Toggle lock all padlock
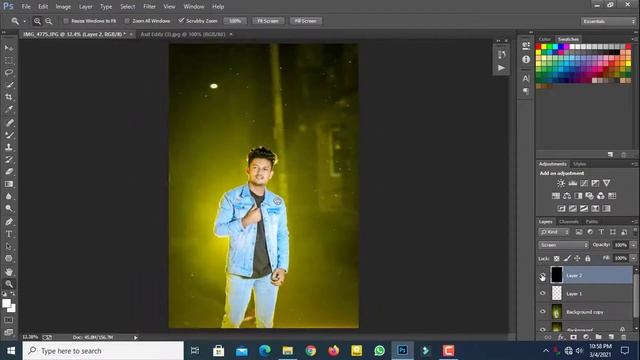Screen dimensions: 640x360 pos(588,258)
